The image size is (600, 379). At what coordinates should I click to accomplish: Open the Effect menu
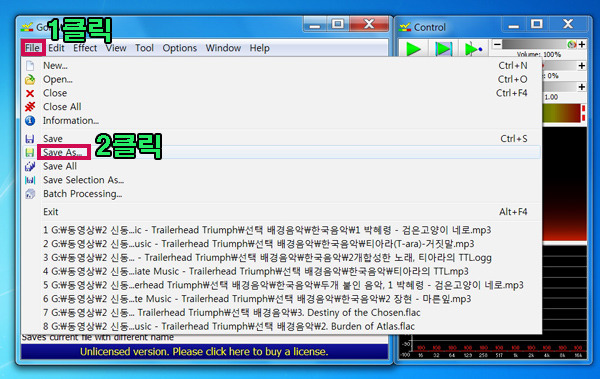(x=85, y=48)
